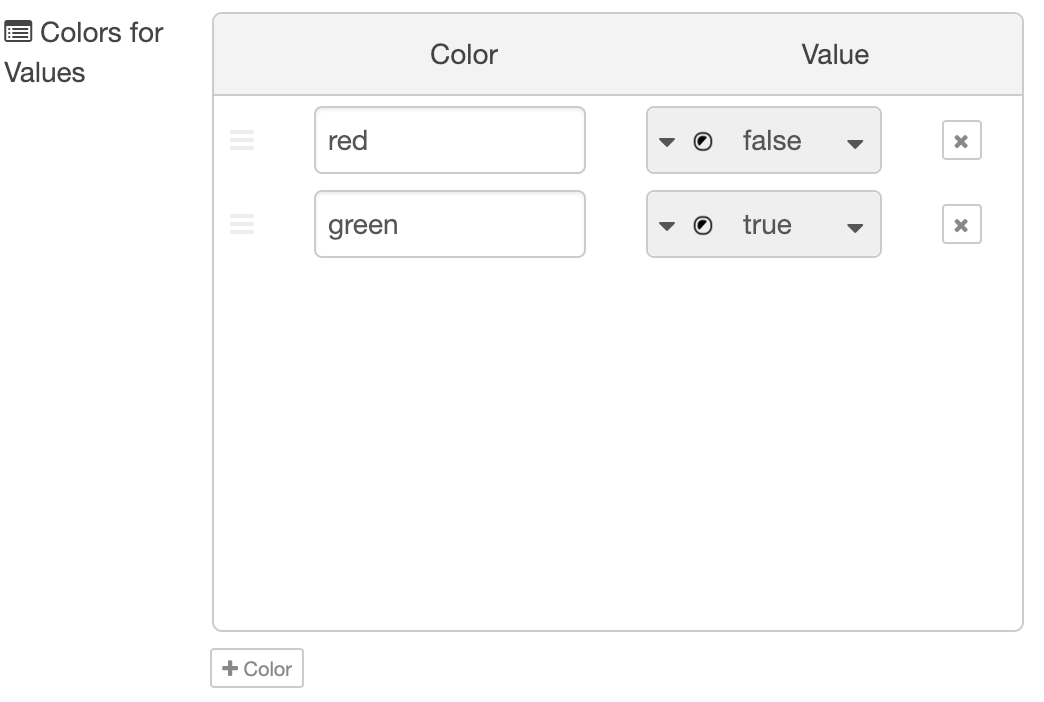Screen dimensions: 1044x702
Task: Click the Value column header
Action: tap(835, 54)
